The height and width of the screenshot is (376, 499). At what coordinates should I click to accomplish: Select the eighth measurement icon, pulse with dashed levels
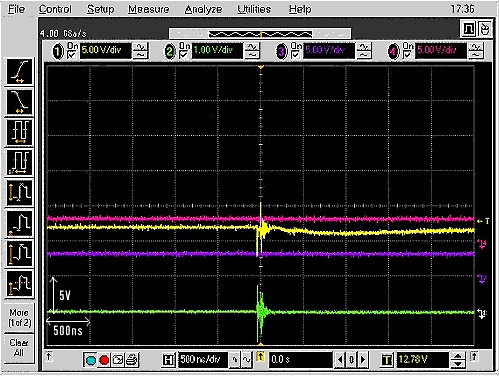coord(20,284)
